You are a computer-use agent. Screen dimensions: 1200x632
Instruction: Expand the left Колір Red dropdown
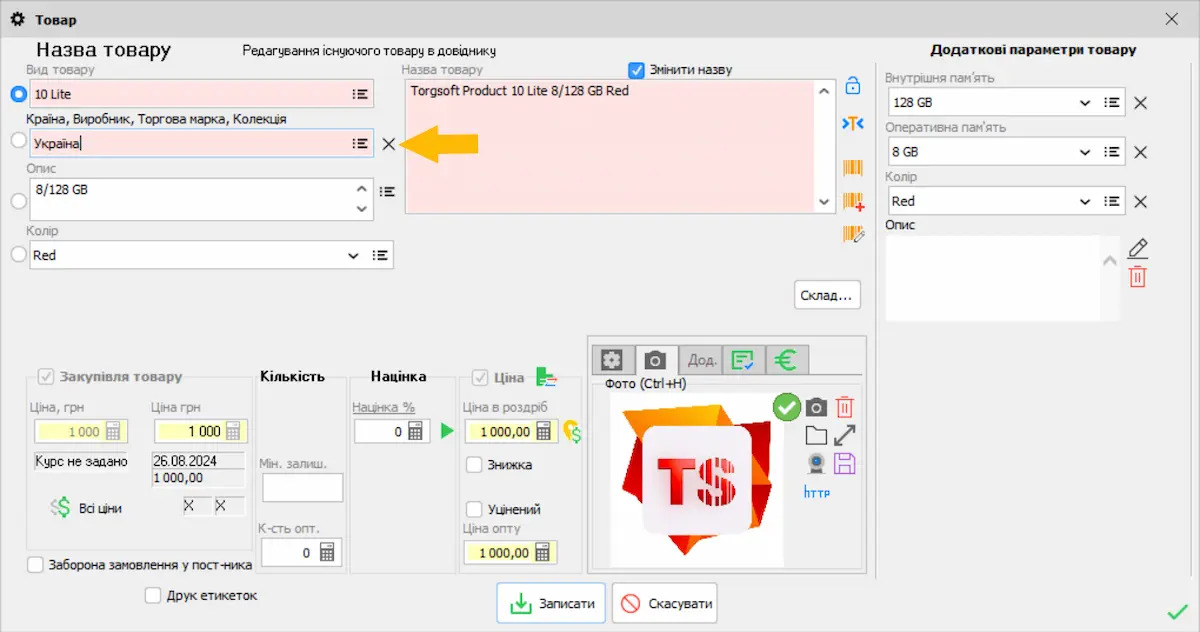[x=353, y=256]
